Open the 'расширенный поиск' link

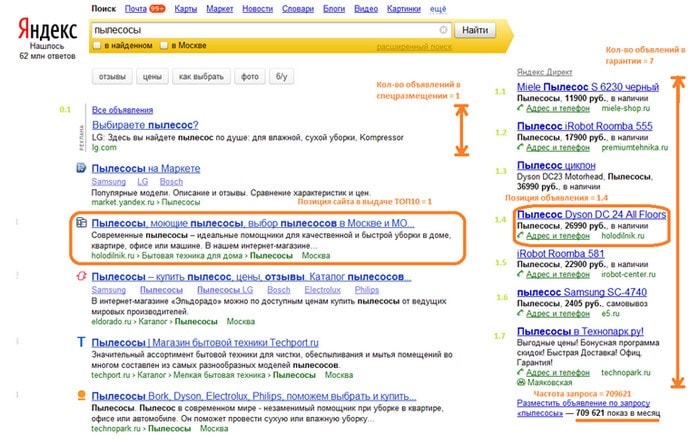[x=414, y=46]
